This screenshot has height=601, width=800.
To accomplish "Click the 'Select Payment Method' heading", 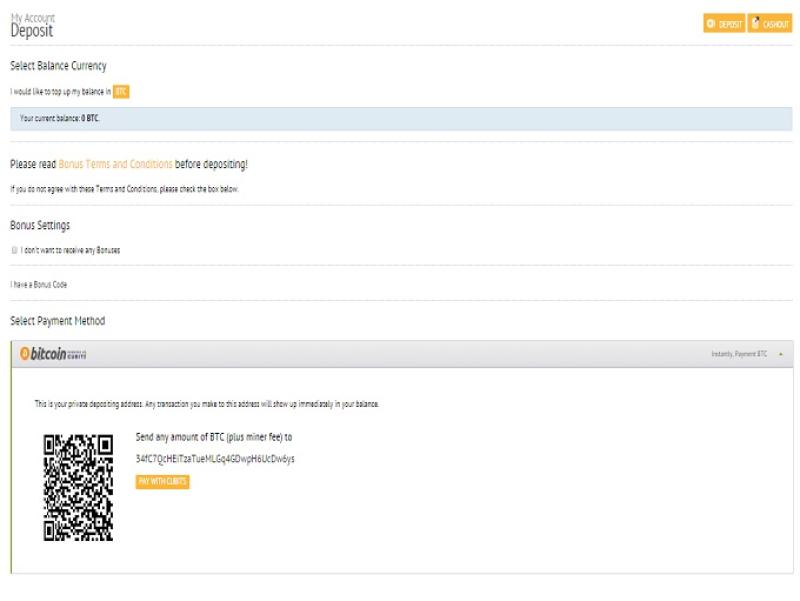I will click(57, 321).
